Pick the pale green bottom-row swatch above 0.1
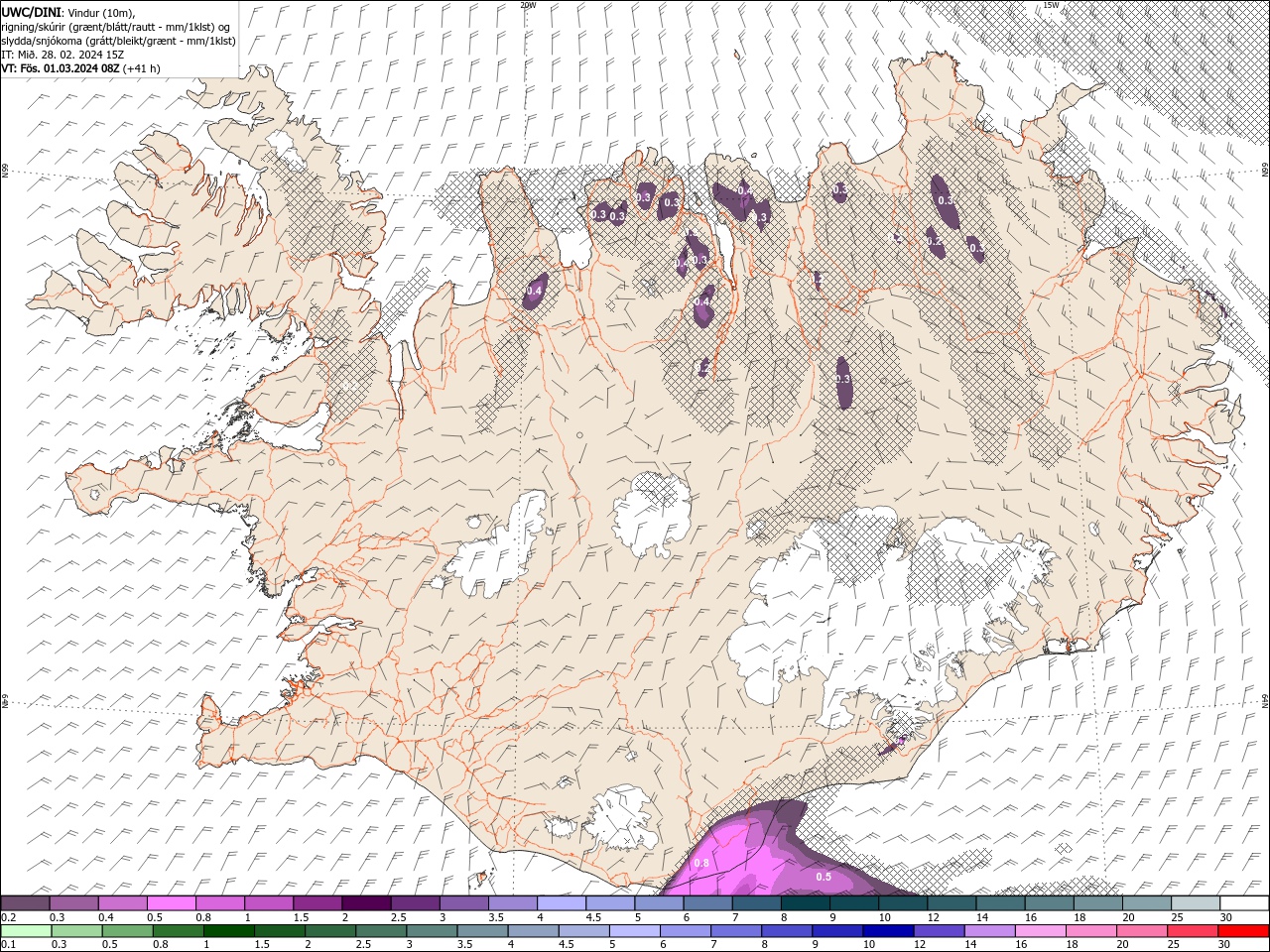 (x=26, y=931)
